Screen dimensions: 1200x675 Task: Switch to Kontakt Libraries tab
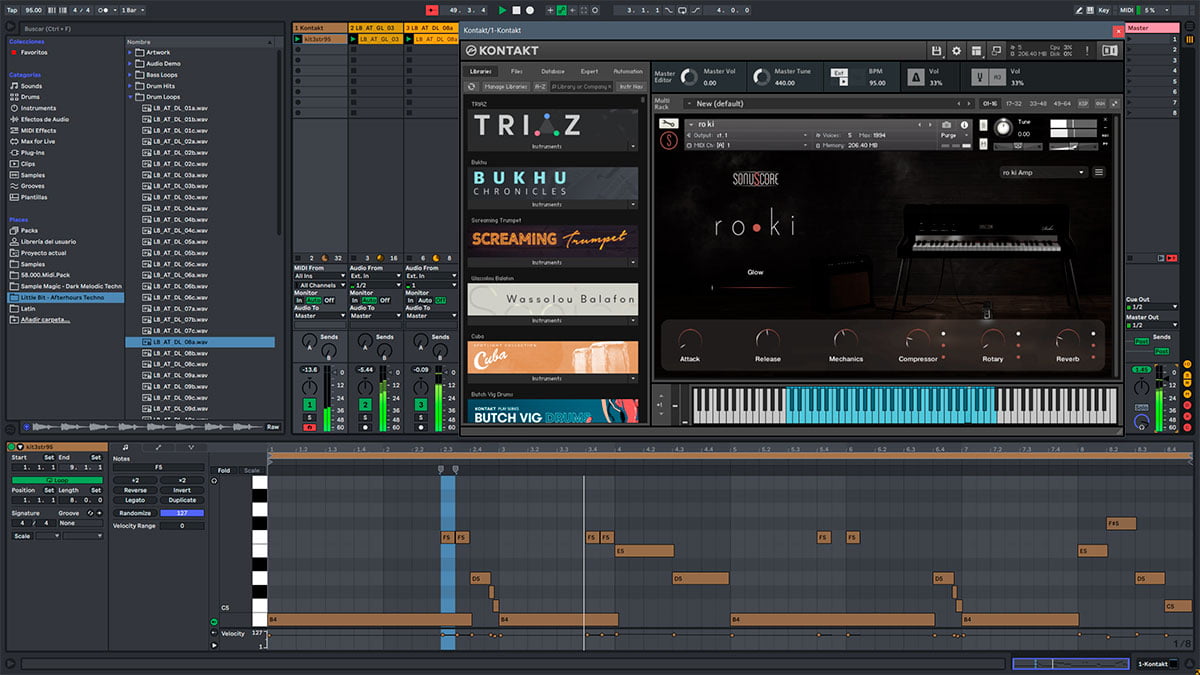coord(480,72)
